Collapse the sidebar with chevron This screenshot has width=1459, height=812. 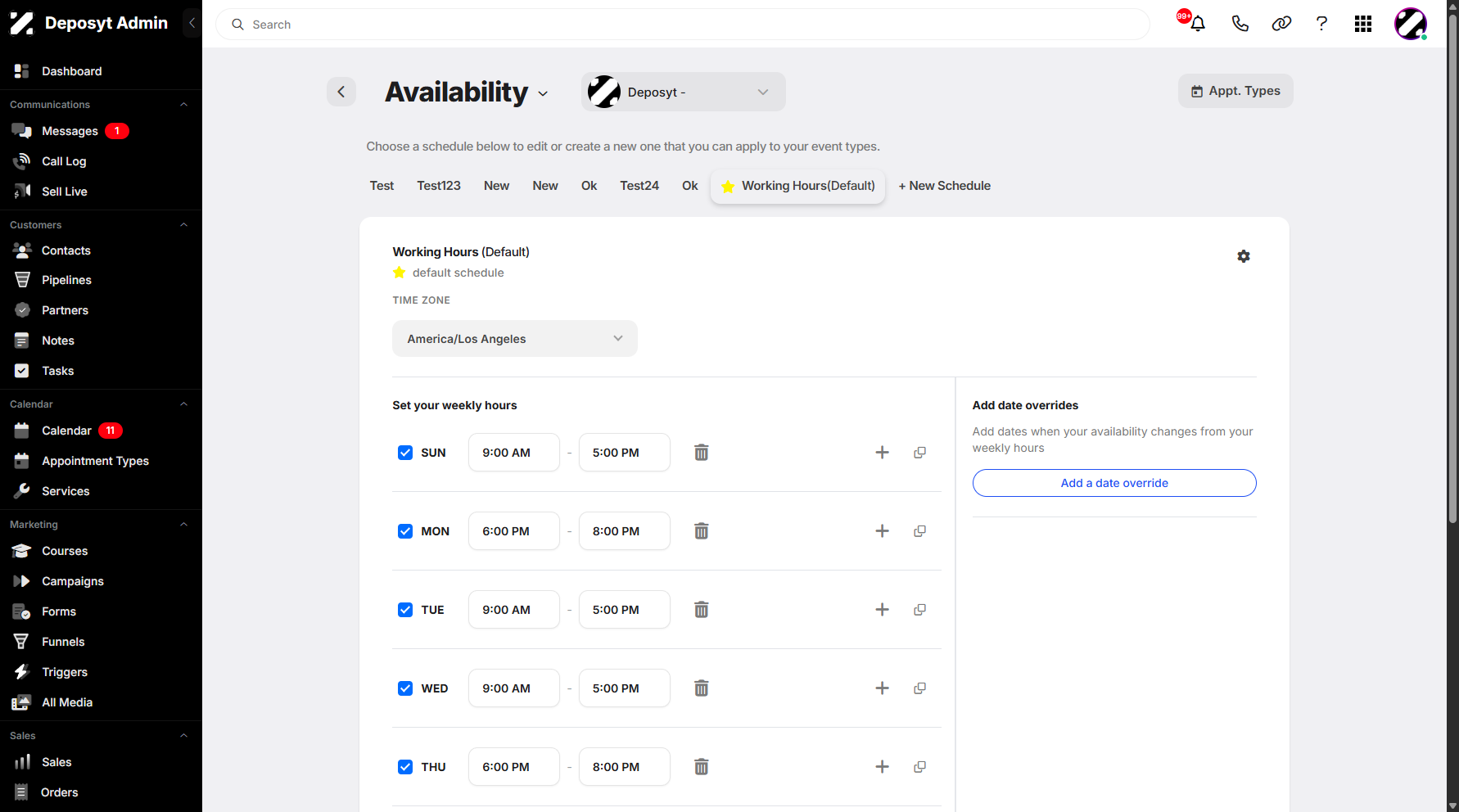click(x=192, y=23)
